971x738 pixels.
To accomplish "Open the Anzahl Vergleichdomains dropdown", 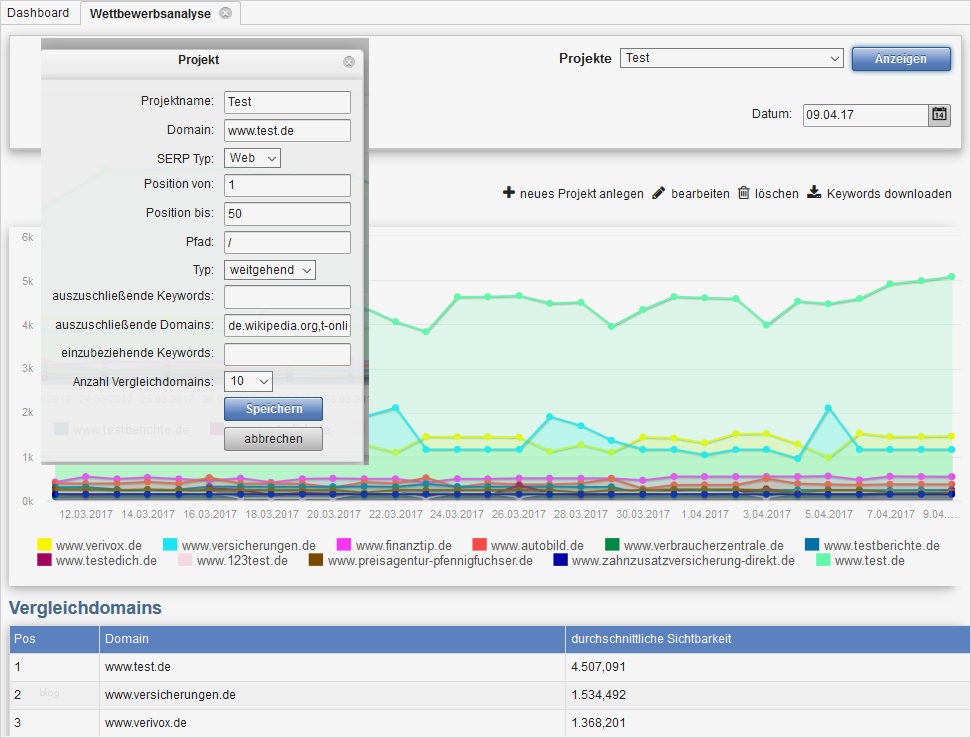I will tap(248, 381).
